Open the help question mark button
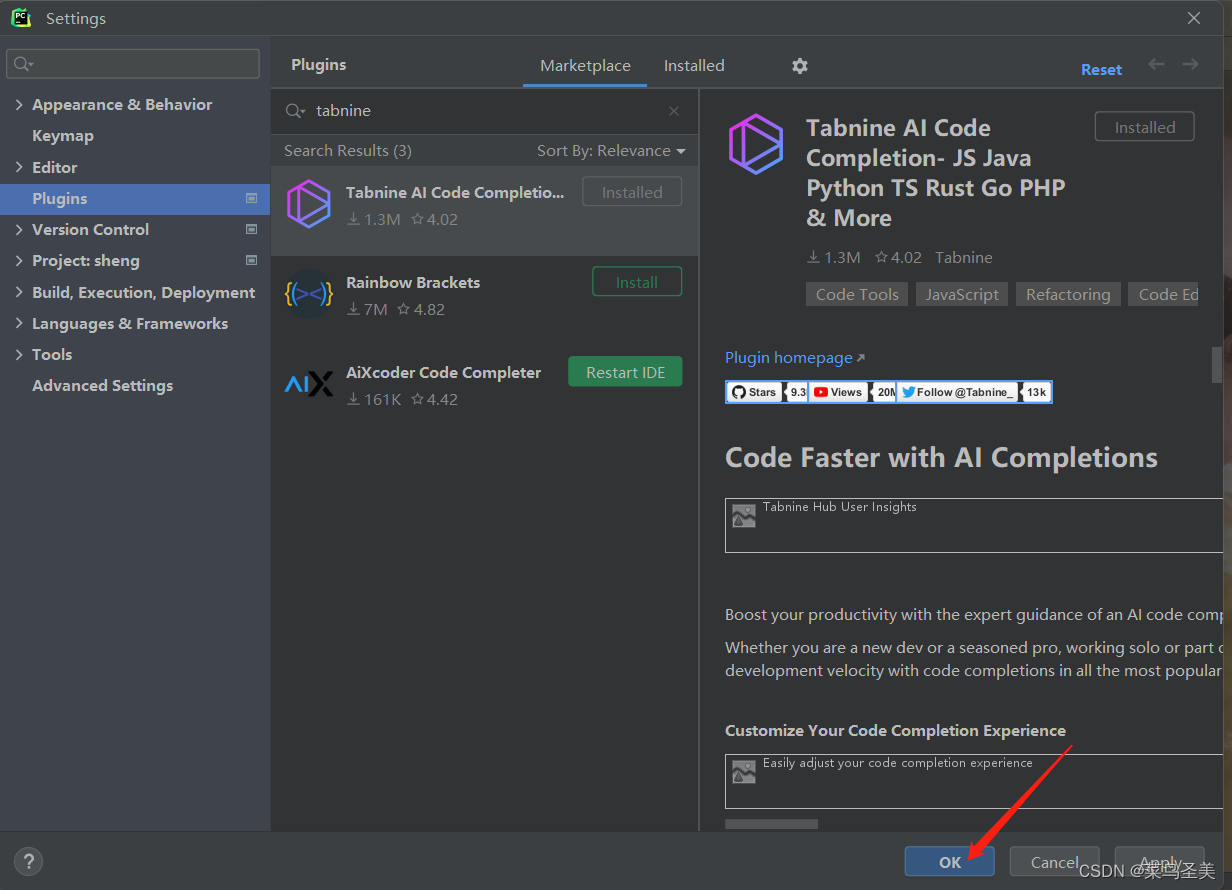 click(28, 861)
